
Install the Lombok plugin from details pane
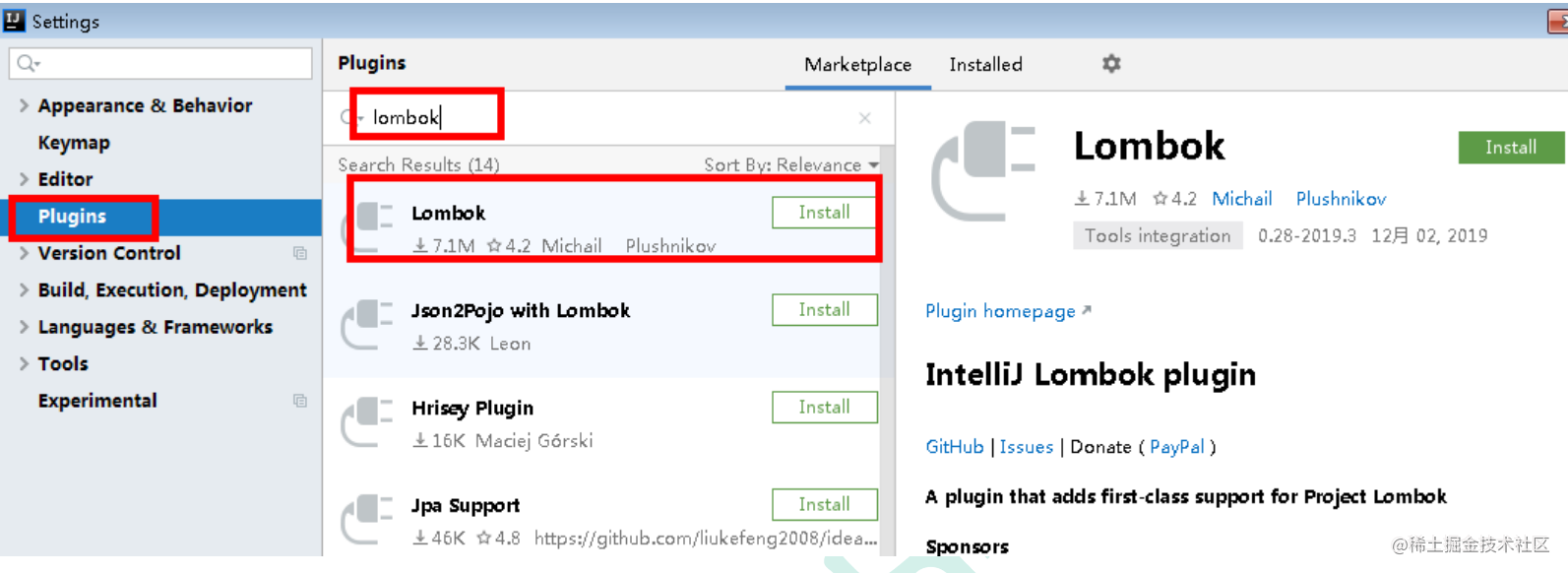click(1510, 148)
